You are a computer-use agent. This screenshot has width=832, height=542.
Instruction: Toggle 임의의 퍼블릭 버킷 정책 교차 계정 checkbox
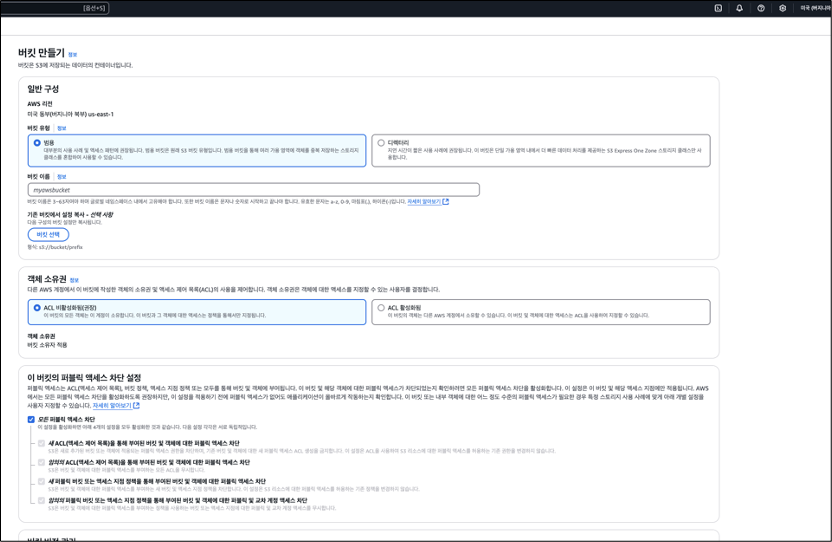tap(41, 501)
